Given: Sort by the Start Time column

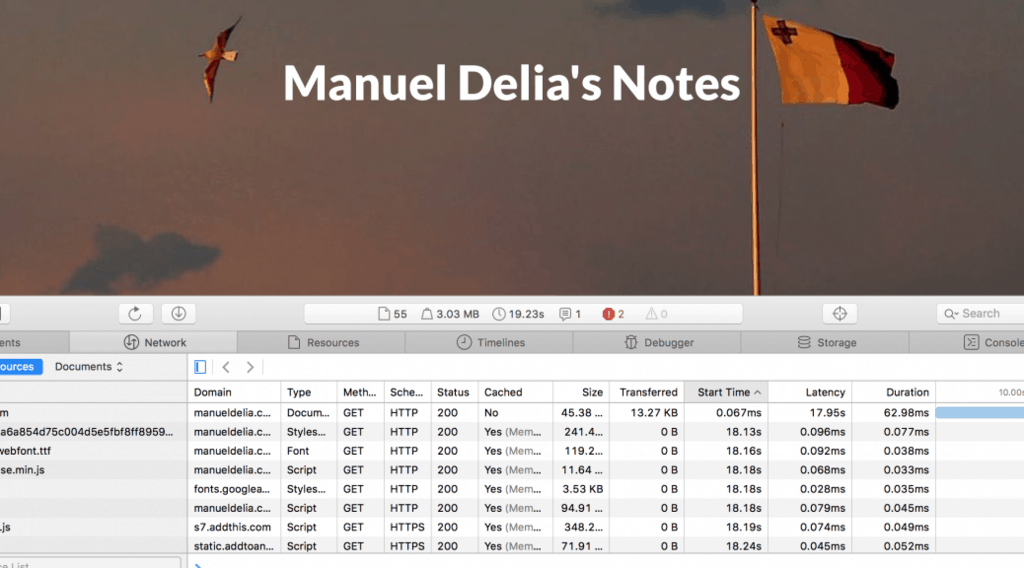Looking at the screenshot, I should click(729, 392).
